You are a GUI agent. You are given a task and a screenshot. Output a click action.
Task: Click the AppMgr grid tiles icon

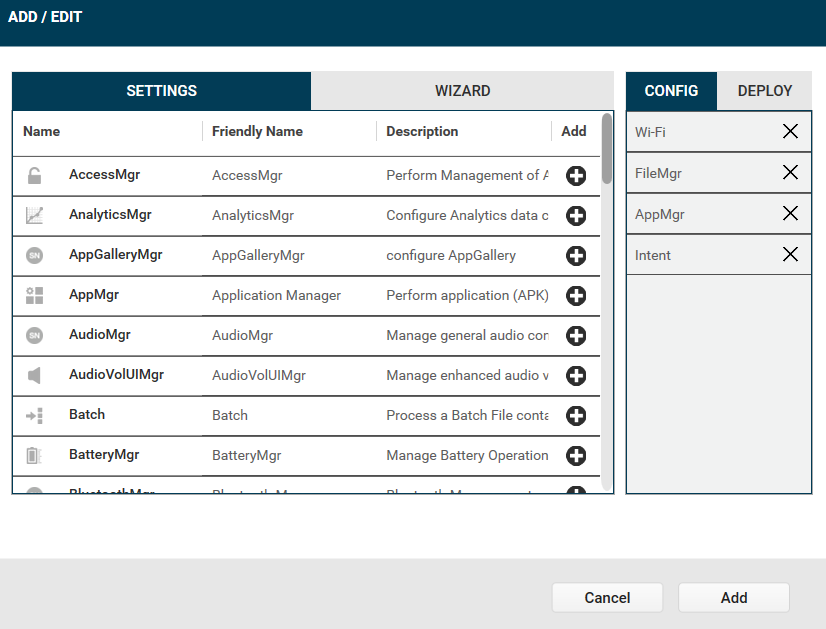[34, 296]
